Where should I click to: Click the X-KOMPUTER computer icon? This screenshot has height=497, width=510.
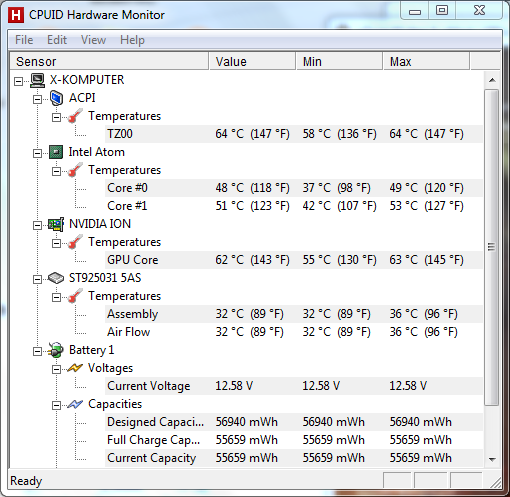tap(37, 80)
